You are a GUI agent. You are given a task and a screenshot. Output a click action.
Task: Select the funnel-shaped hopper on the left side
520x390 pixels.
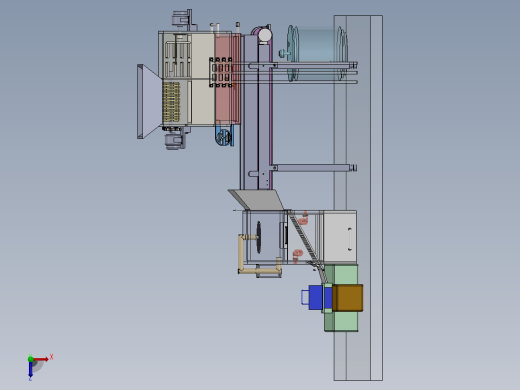click(x=149, y=101)
